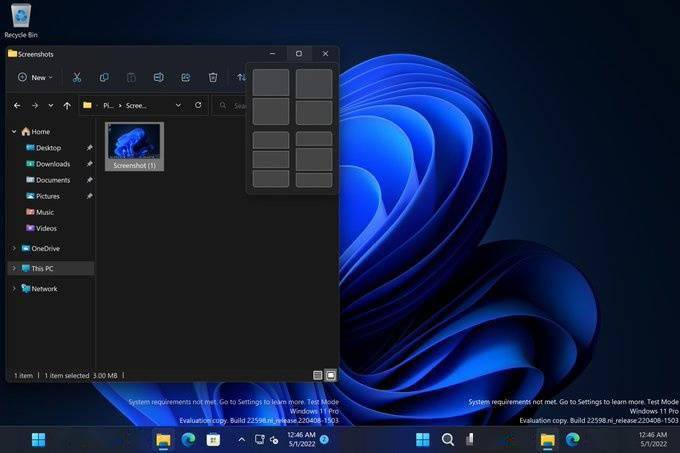The width and height of the screenshot is (680, 453).
Task: Click the Copy icon in toolbar
Action: (104, 77)
